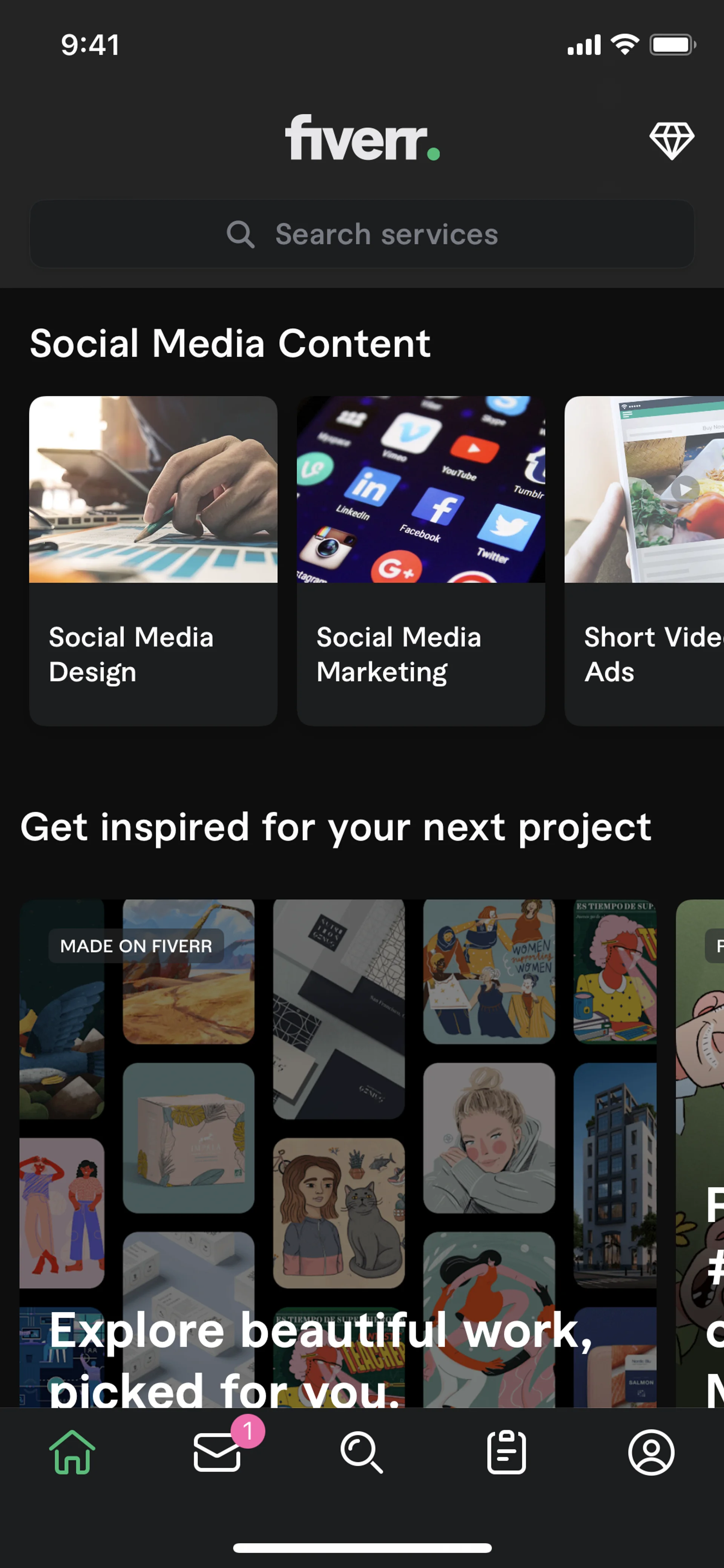Open the Search tab magnifier icon
724x1568 pixels.
point(361,1452)
